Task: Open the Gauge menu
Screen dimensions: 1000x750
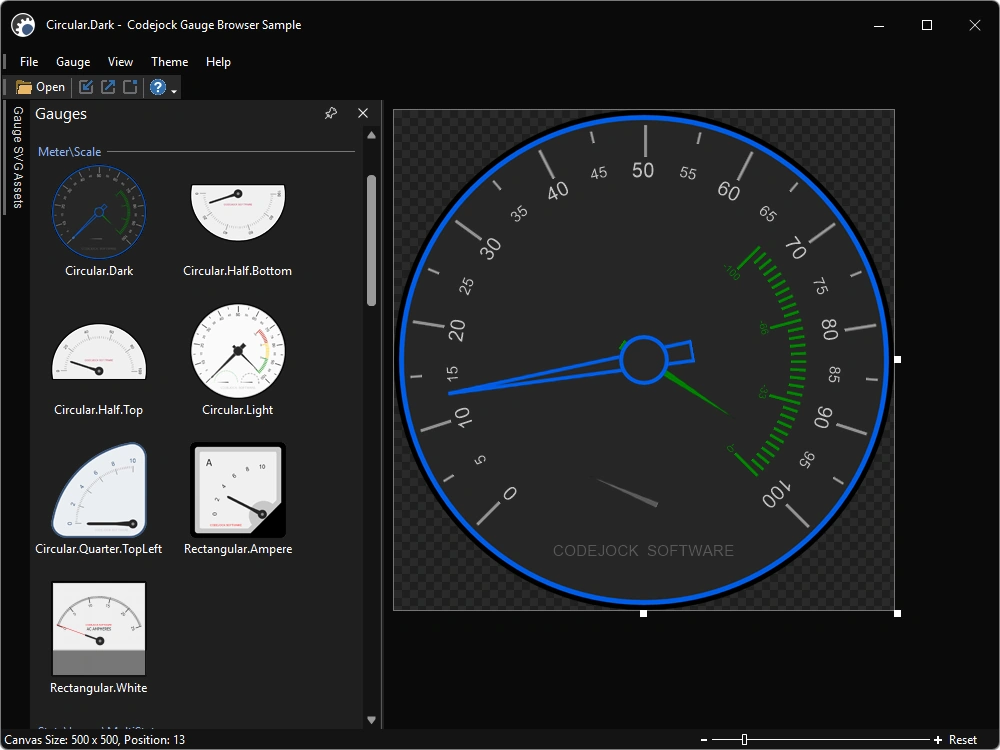Action: (73, 62)
